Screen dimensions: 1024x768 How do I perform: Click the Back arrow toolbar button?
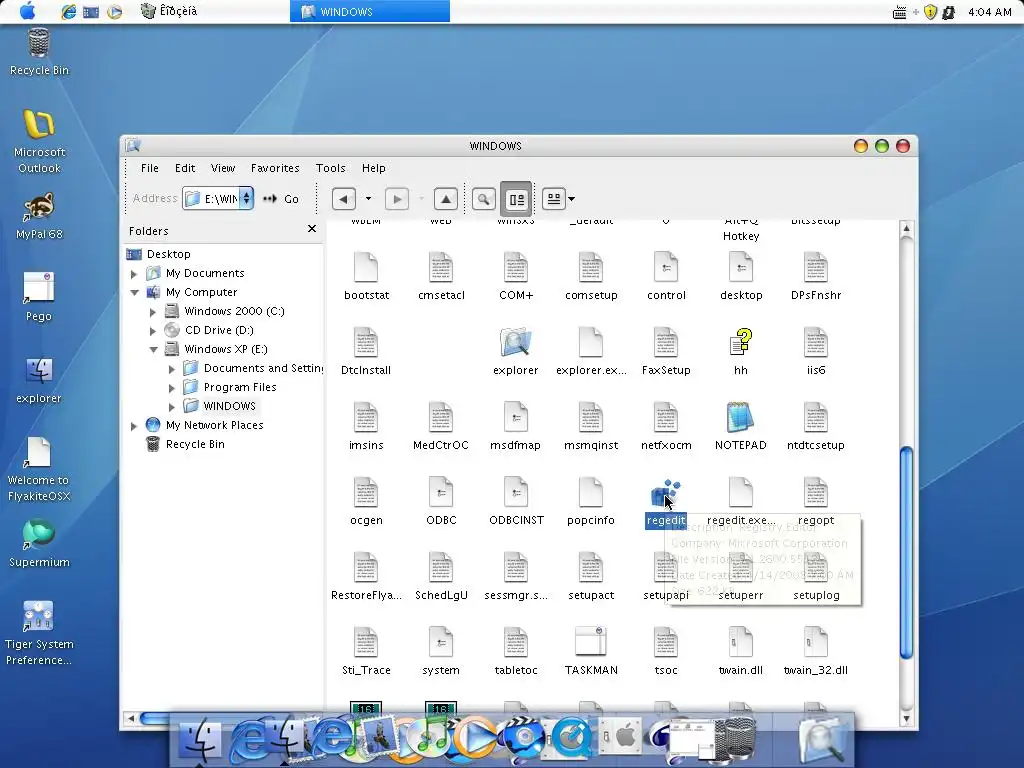pyautogui.click(x=344, y=199)
